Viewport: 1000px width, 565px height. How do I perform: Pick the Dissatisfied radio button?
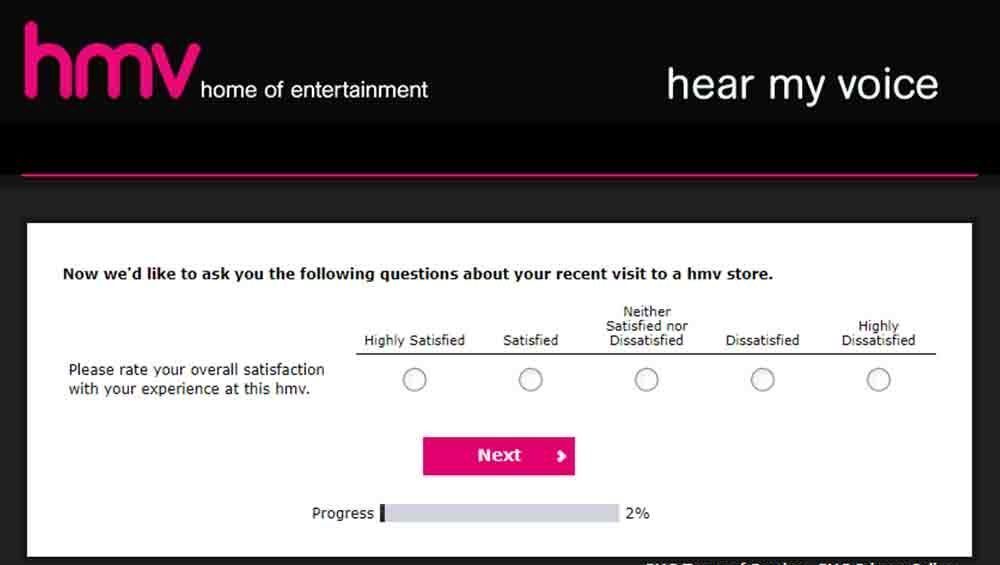click(763, 380)
